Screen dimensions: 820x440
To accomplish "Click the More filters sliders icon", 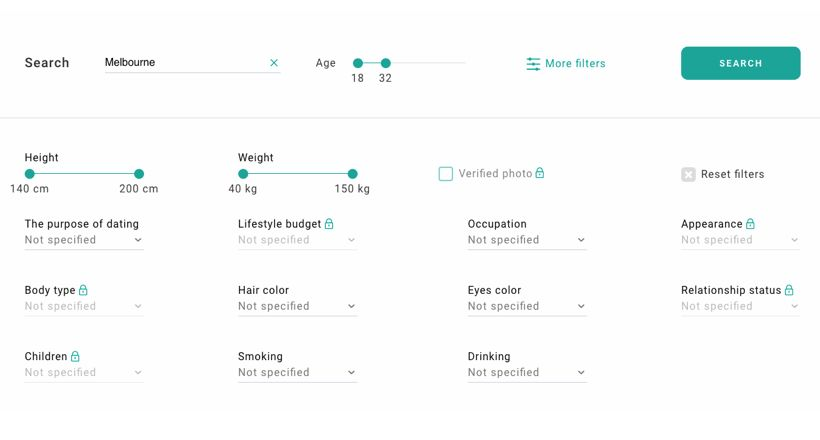I will pos(533,63).
